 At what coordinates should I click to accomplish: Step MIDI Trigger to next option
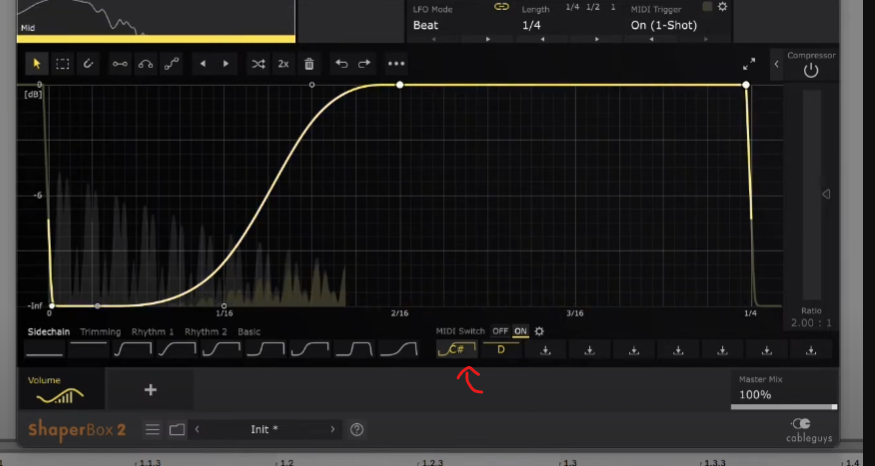pyautogui.click(x=705, y=39)
